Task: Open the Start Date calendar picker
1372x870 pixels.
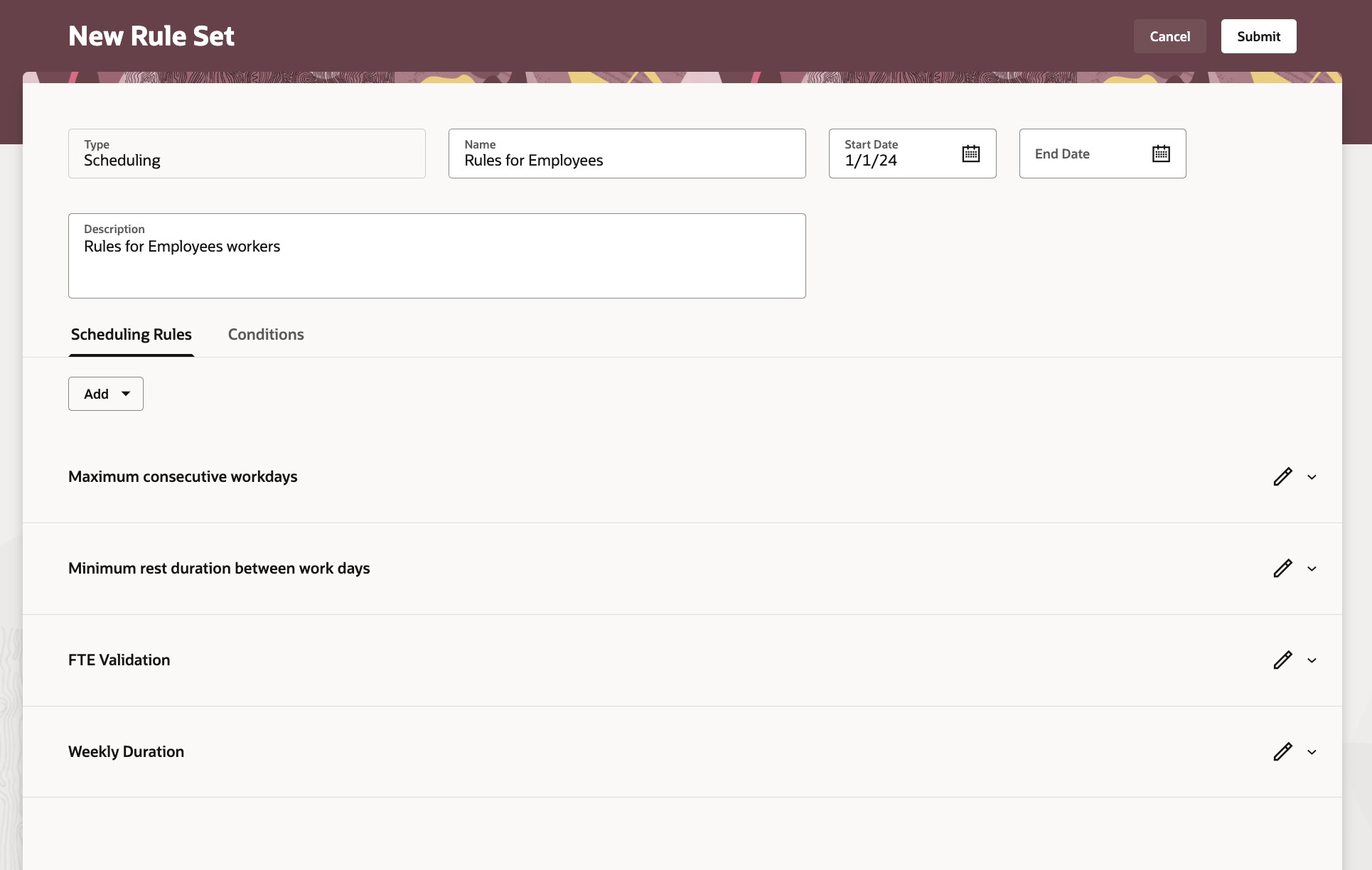Action: point(970,154)
